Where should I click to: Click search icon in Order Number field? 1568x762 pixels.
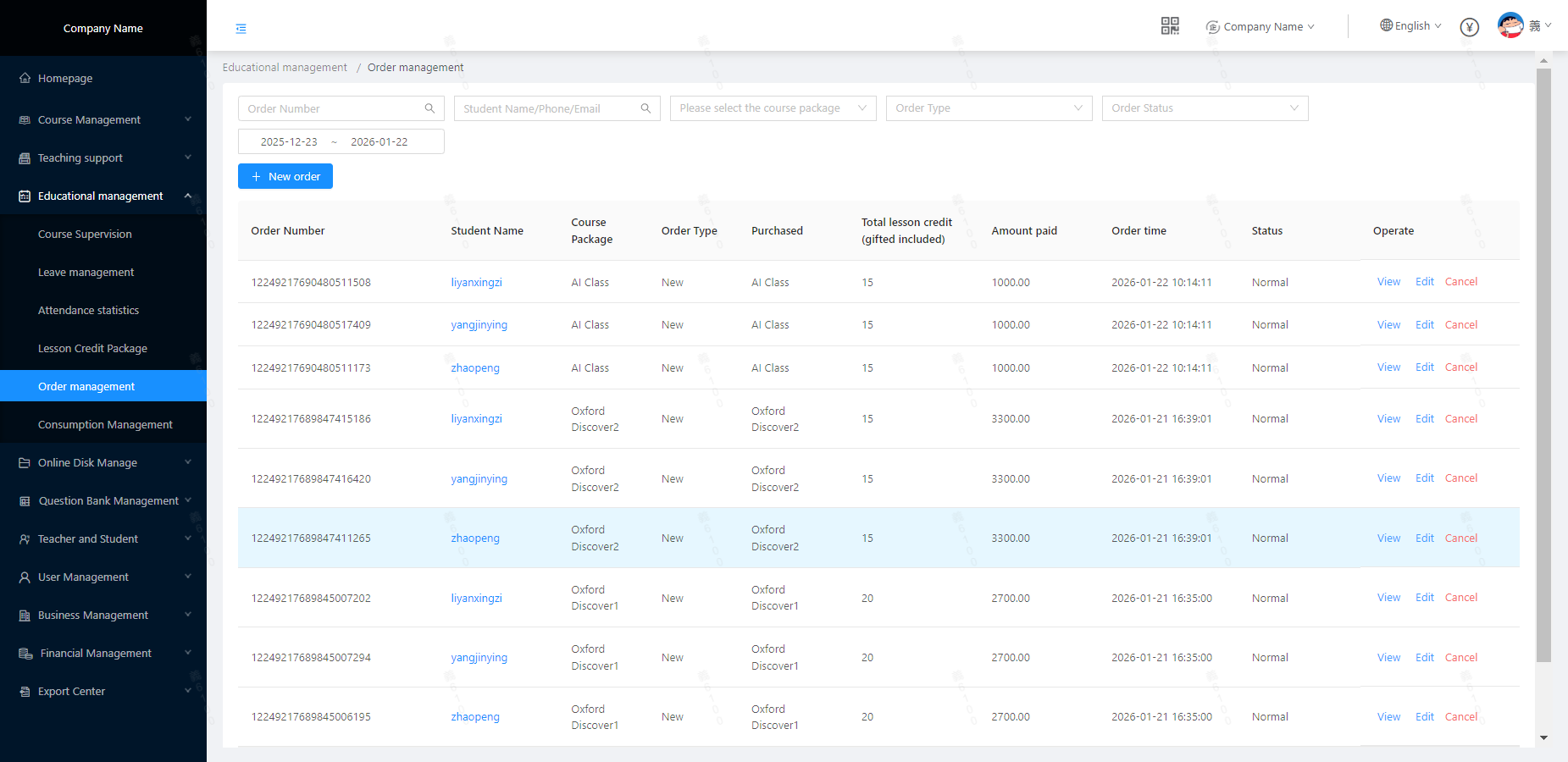tap(429, 108)
